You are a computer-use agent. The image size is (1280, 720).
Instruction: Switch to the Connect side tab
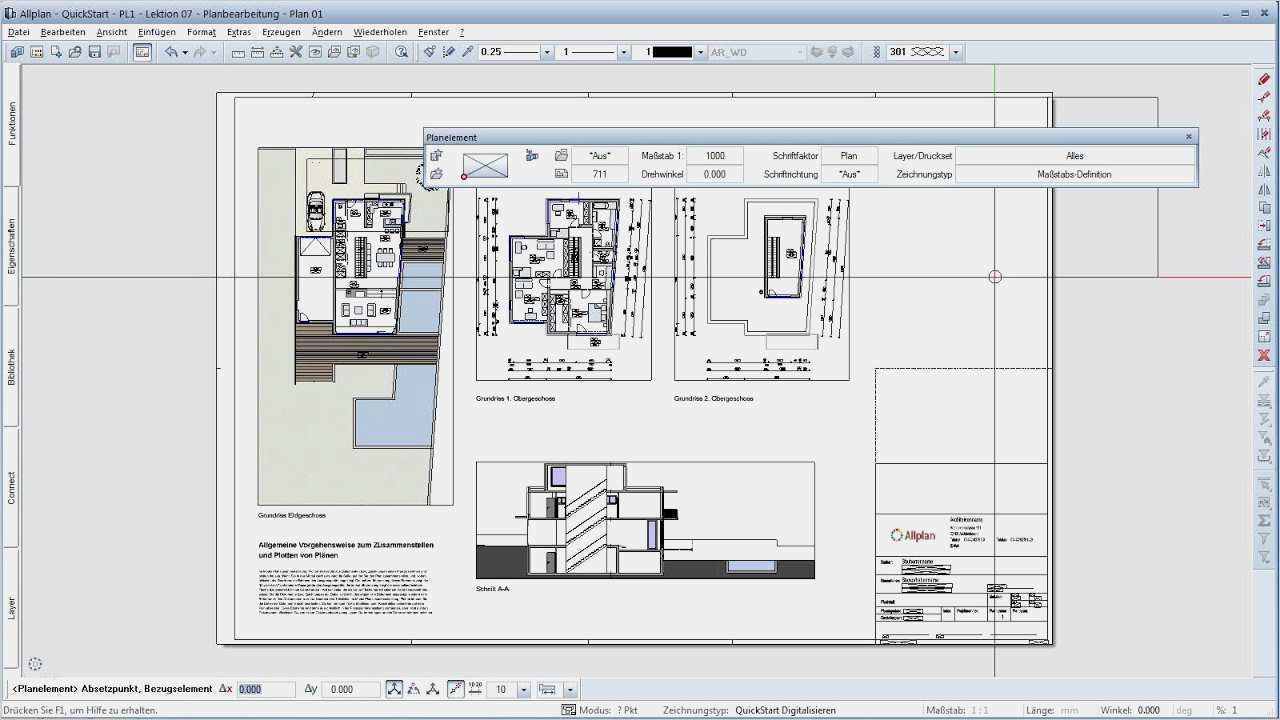12,488
